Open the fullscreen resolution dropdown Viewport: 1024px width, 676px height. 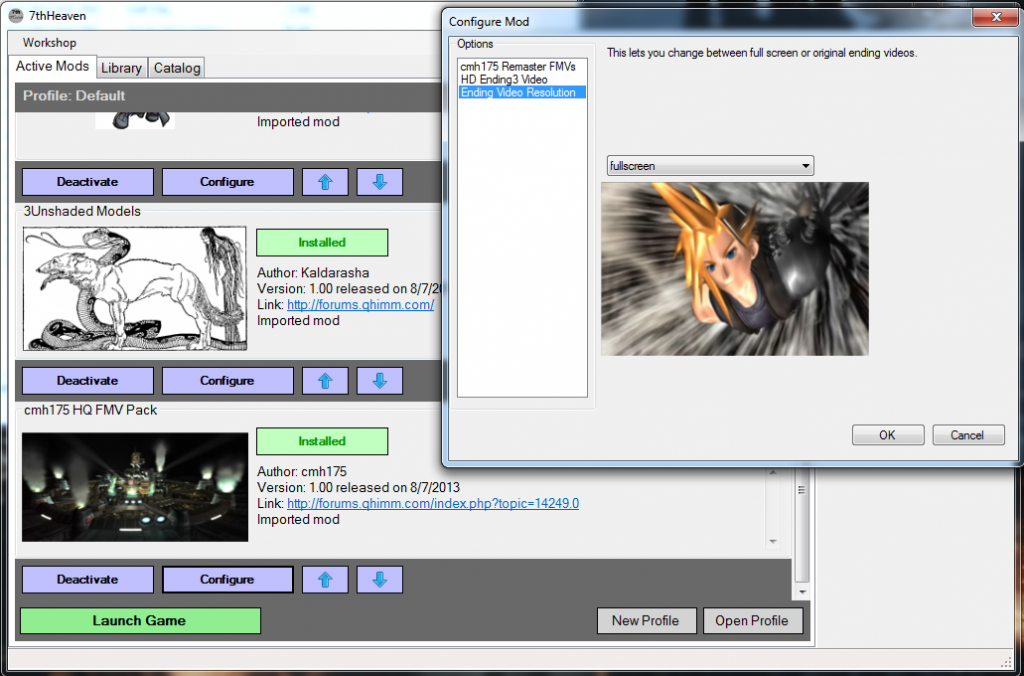710,166
